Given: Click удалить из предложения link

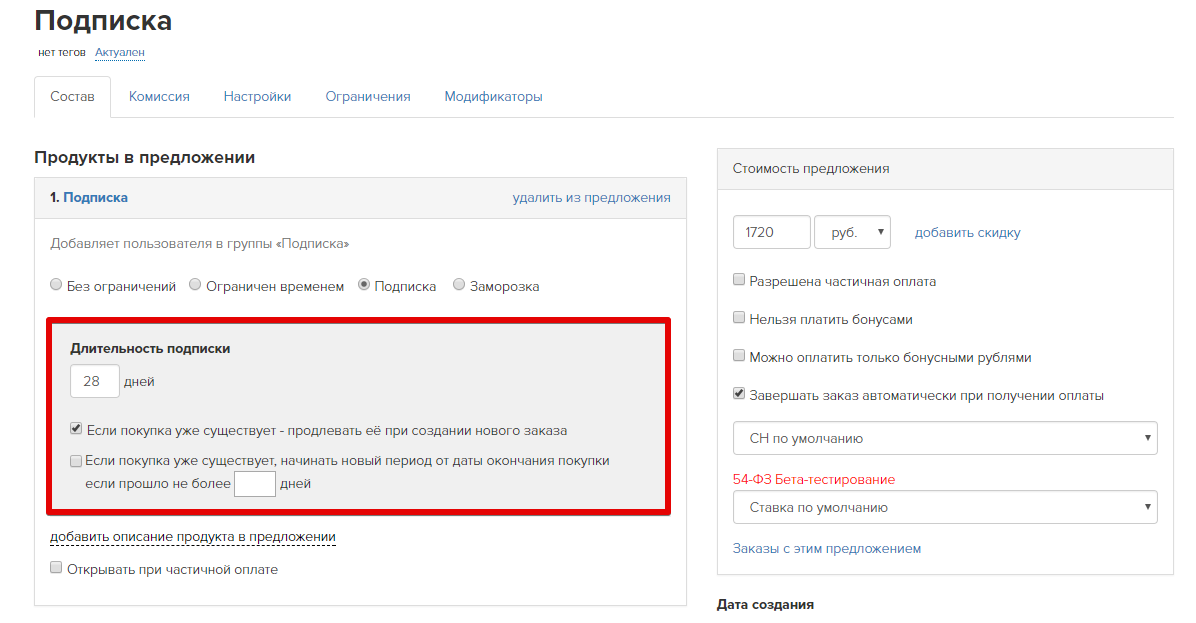Looking at the screenshot, I should click(x=591, y=197).
